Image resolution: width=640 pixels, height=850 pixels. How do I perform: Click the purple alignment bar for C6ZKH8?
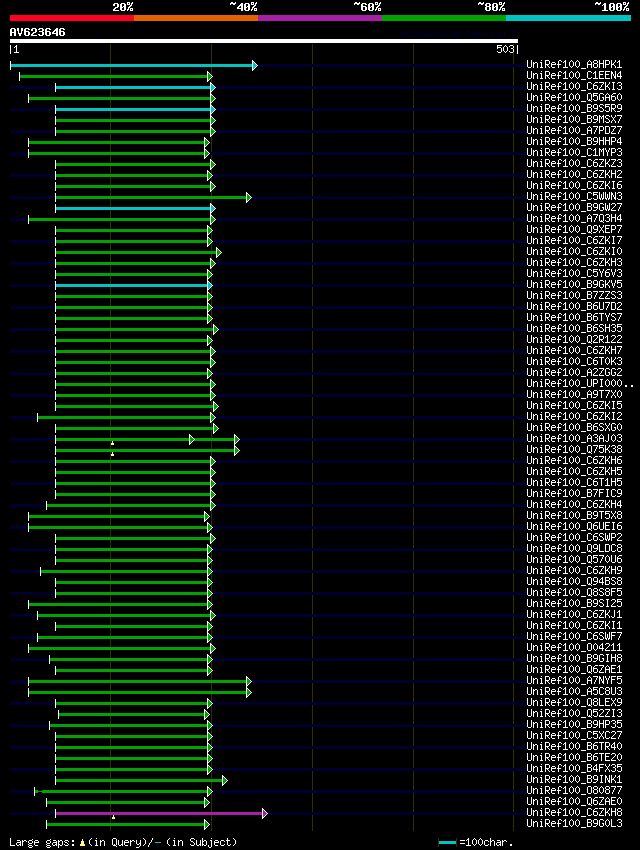click(159, 814)
